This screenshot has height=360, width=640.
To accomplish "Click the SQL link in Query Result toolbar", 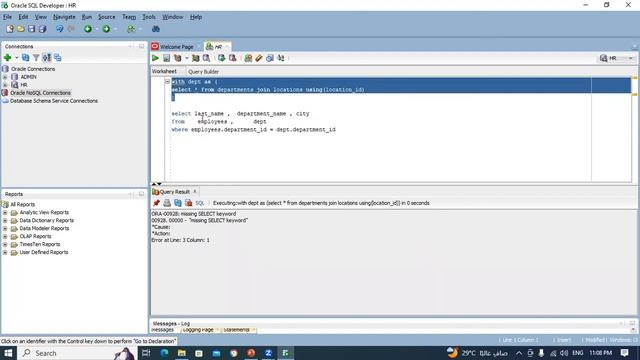I will (x=200, y=203).
